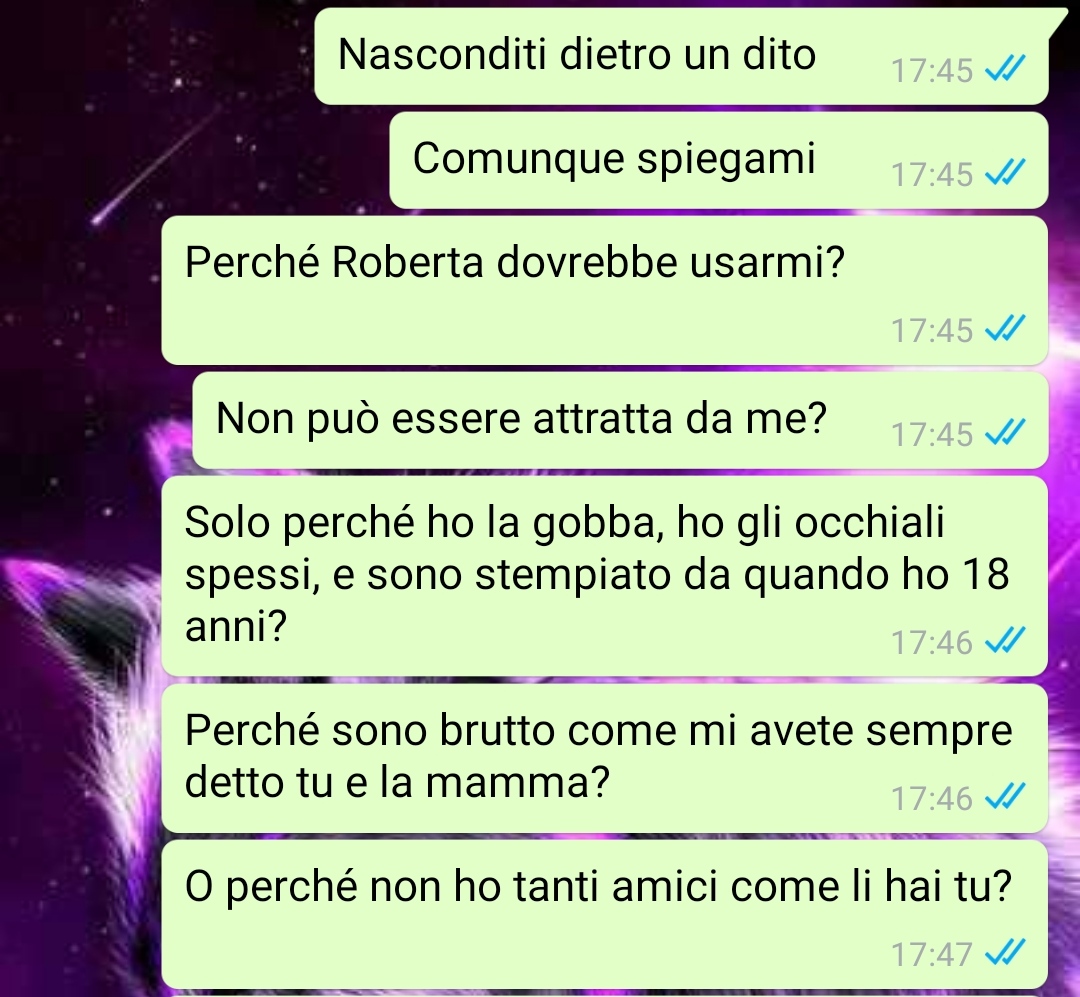The image size is (1080, 997).
Task: Click the read ticks on the "Solo perché ho la gobba" message
Action: point(1006,641)
